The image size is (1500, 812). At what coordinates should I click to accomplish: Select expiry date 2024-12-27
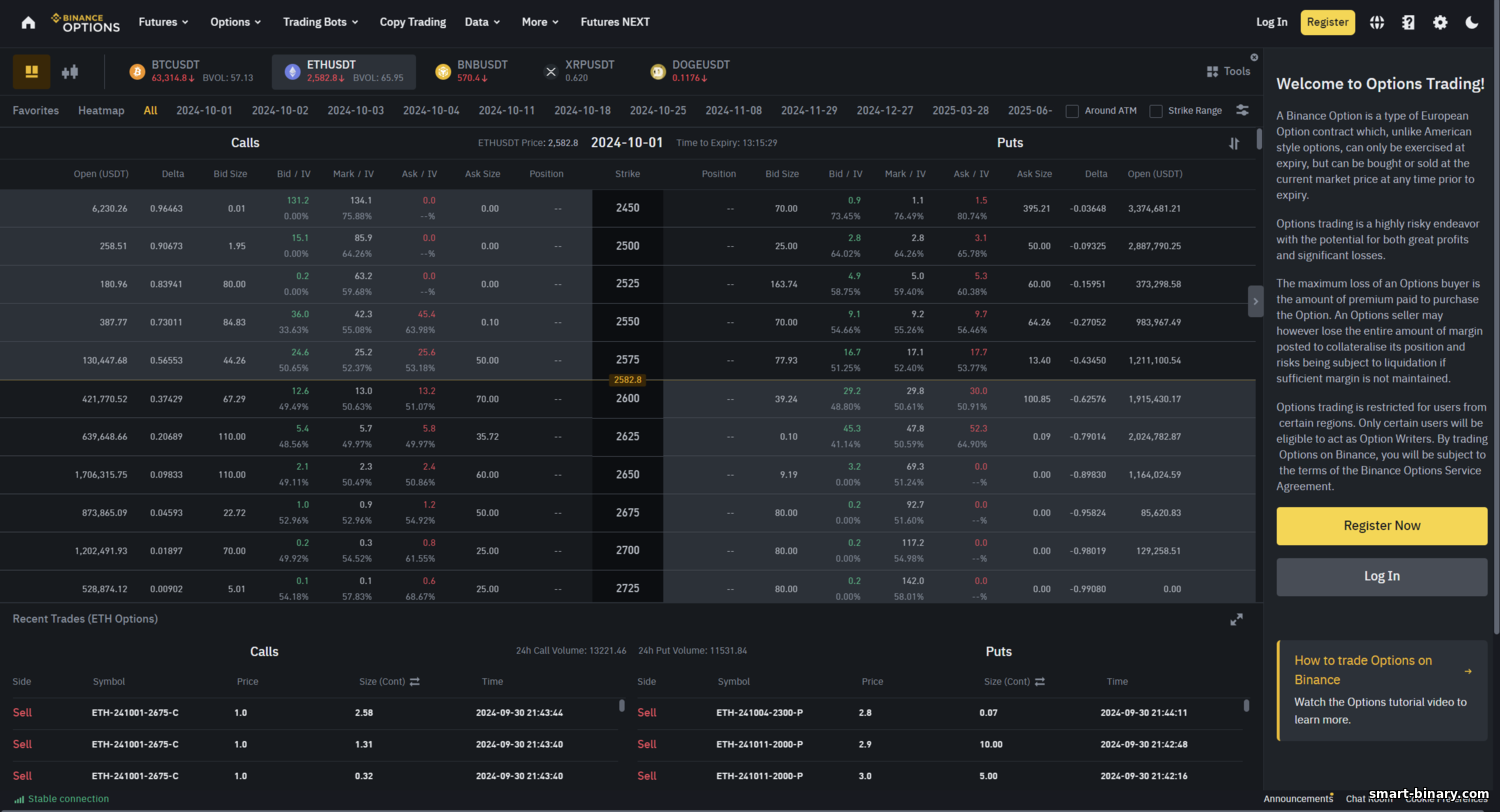tap(885, 110)
